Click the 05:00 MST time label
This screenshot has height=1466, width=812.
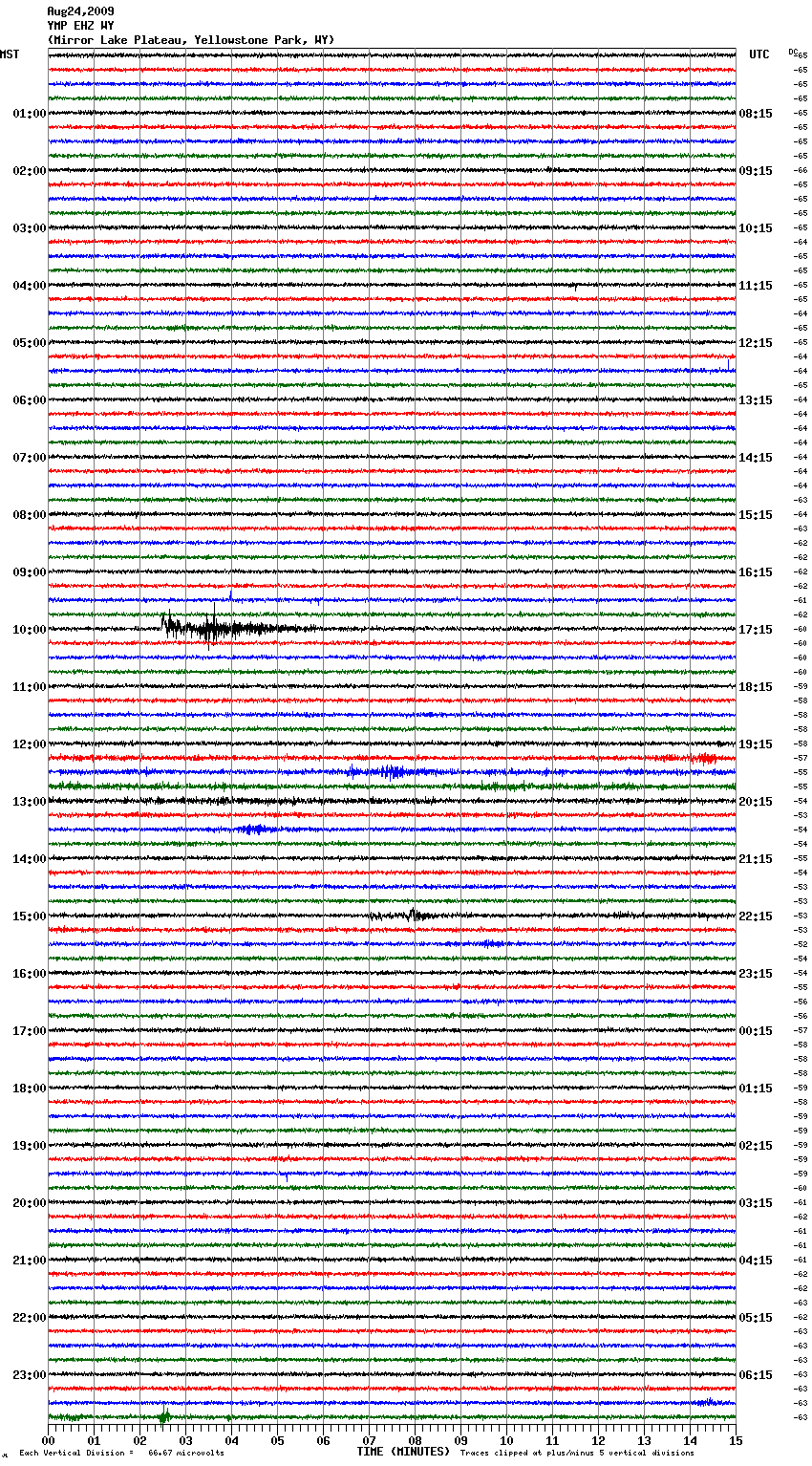[x=30, y=343]
